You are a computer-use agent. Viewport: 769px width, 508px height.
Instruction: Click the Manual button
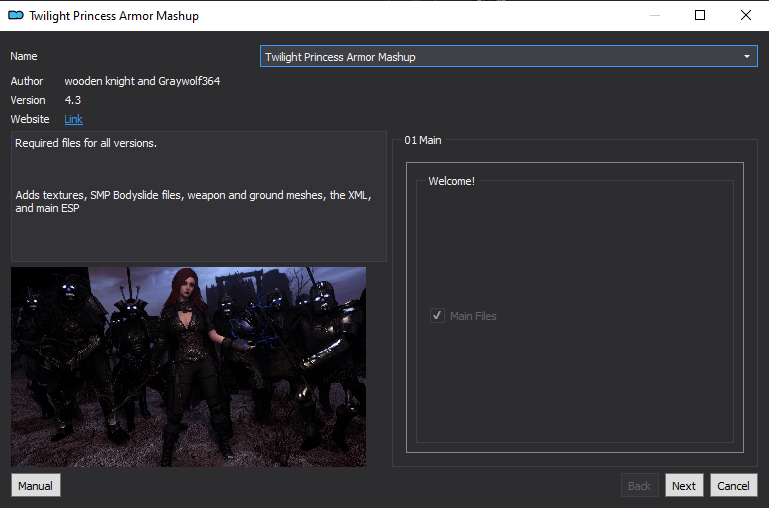(x=36, y=485)
